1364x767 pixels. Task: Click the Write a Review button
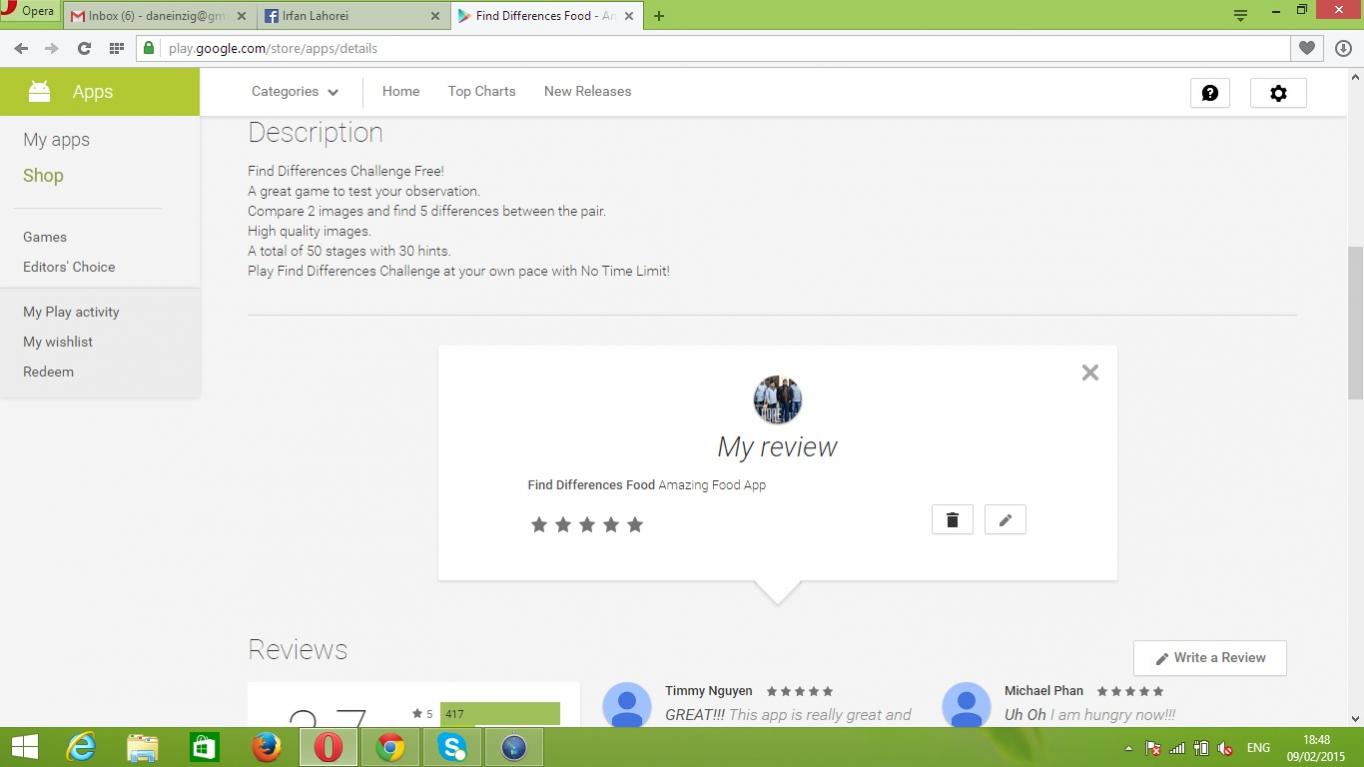1210,658
